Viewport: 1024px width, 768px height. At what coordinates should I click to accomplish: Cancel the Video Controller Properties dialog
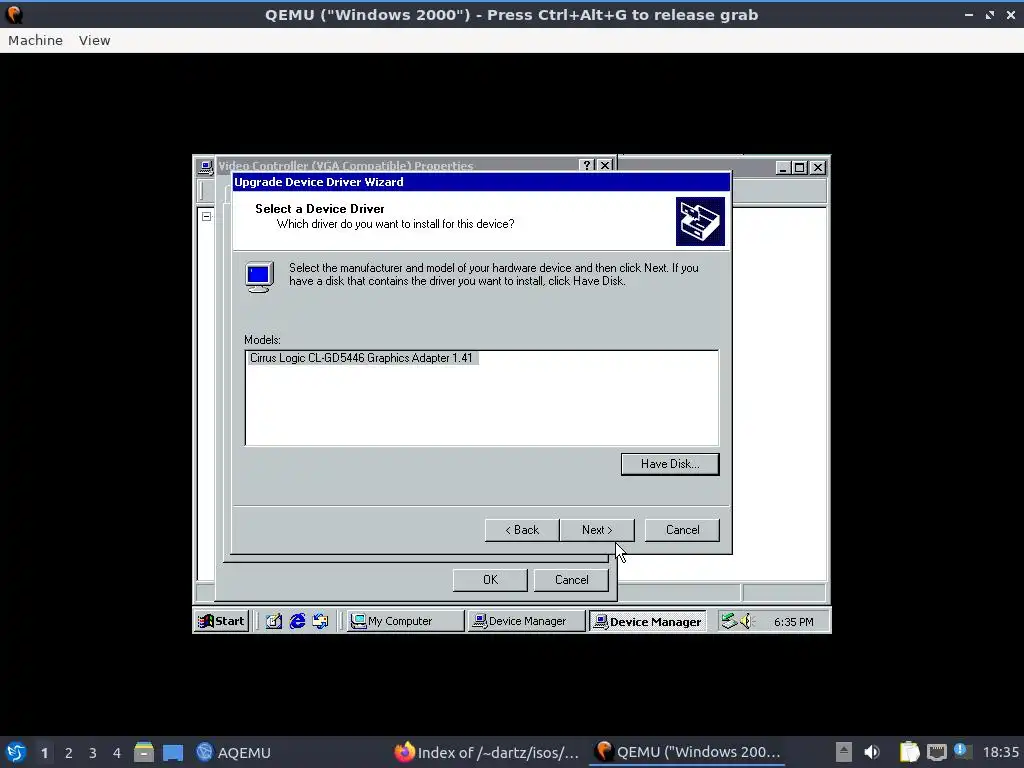[x=571, y=579]
